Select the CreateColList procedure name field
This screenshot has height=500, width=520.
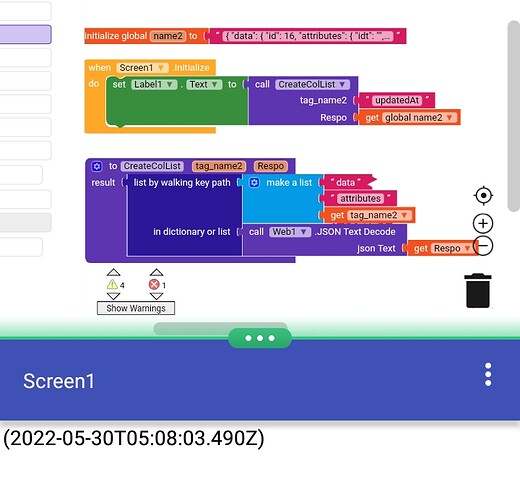point(152,166)
